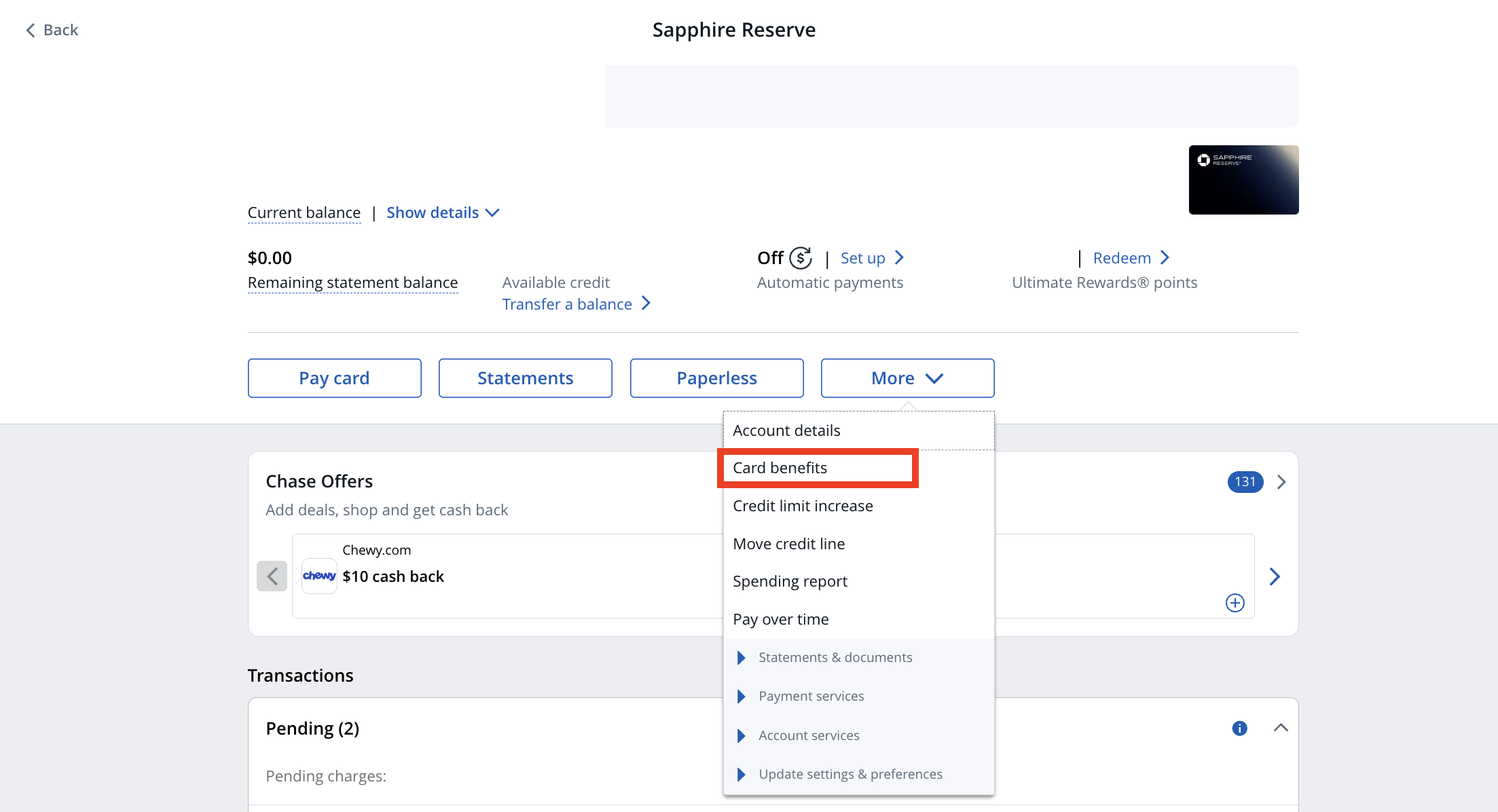The width and height of the screenshot is (1498, 812).
Task: Select Credit limit increase option
Action: (x=803, y=506)
